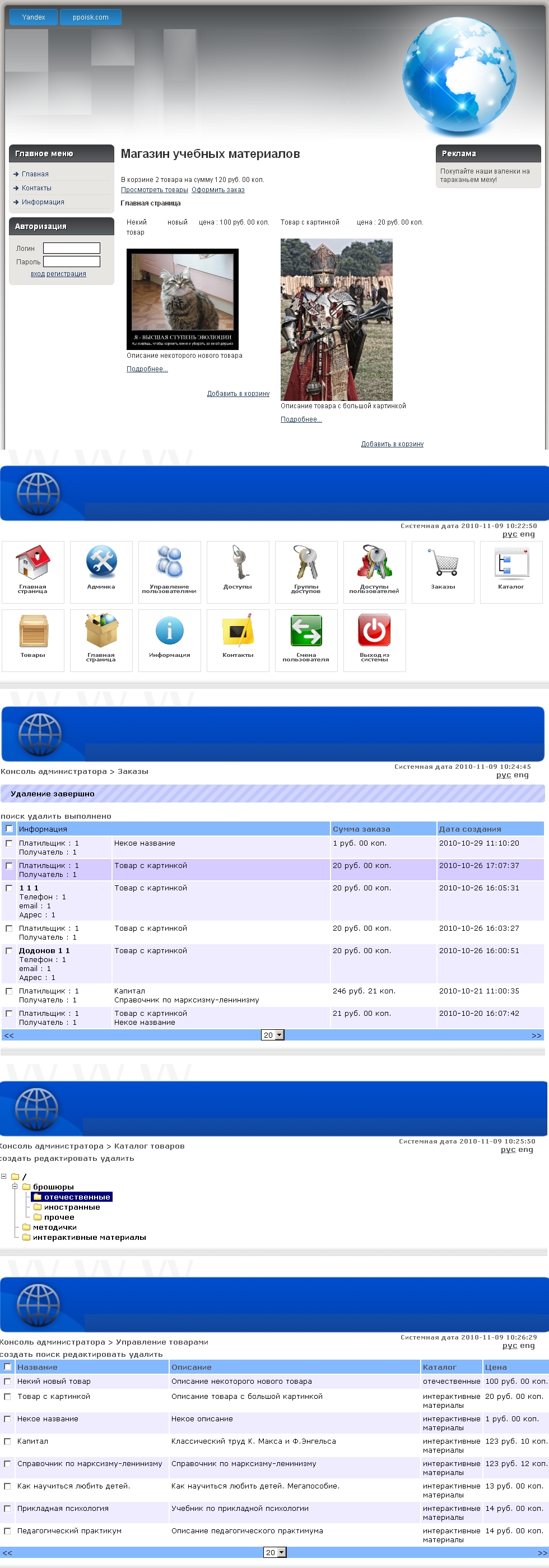Switch to the Yandex top tab
This screenshot has width=549, height=1568.
pyautogui.click(x=34, y=17)
